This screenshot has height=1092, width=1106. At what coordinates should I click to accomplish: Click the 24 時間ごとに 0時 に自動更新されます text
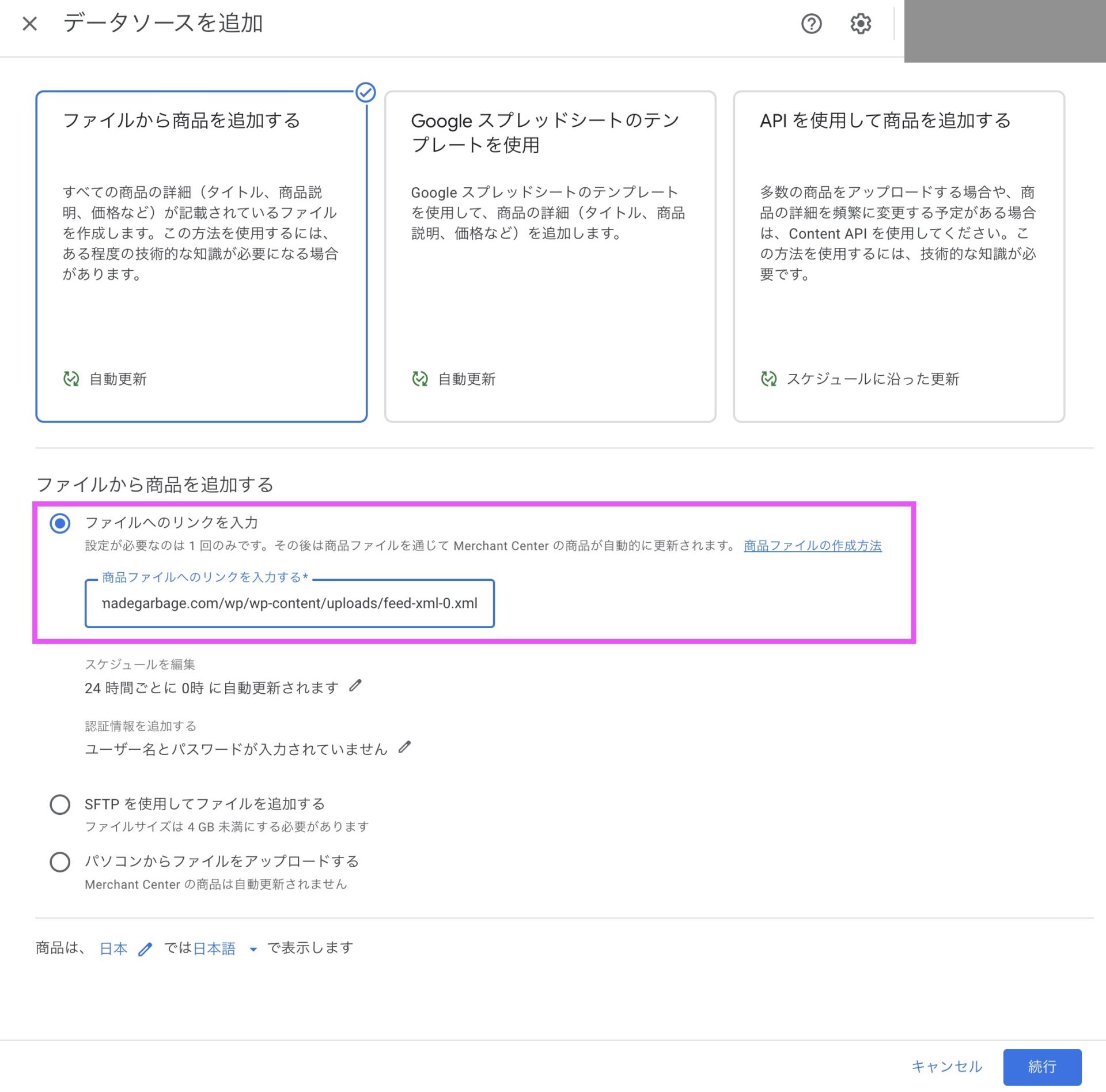tap(211, 687)
